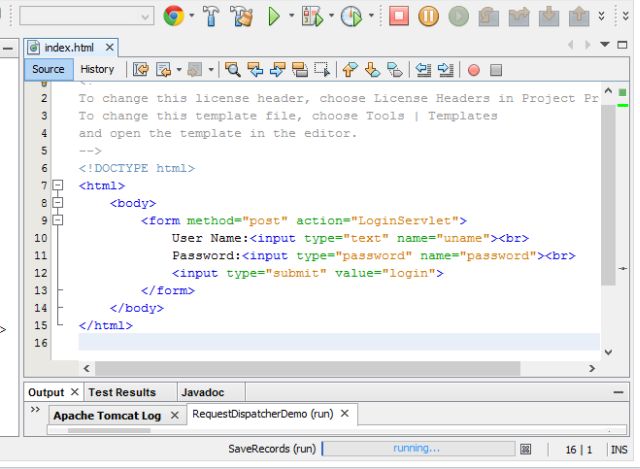Start Macro Recording with red circle
Image resolution: width=640 pixels, height=469 pixels.
pos(473,70)
